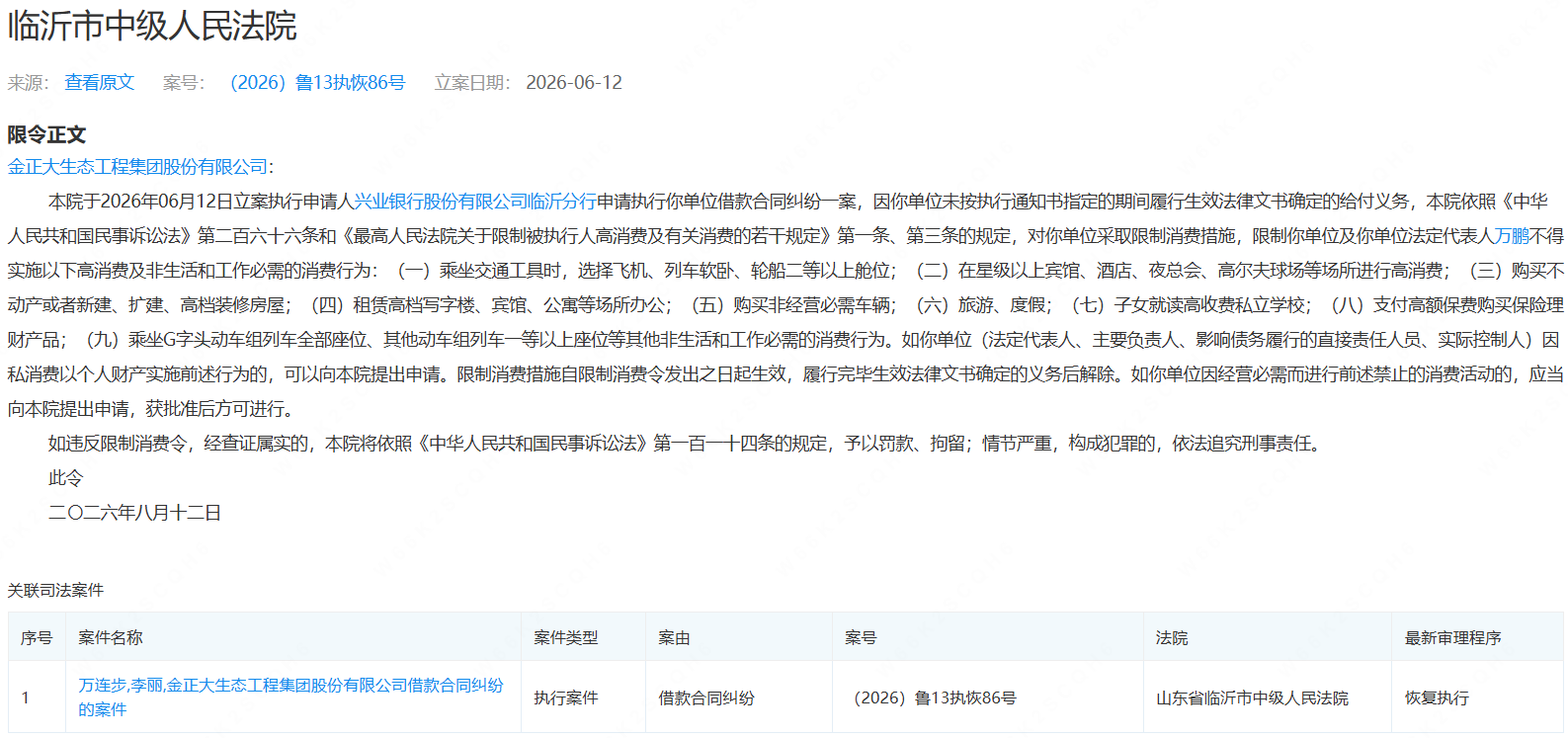The image size is (1568, 738).
Task: Open legal representative 万鹏 link
Action: 1512,236
